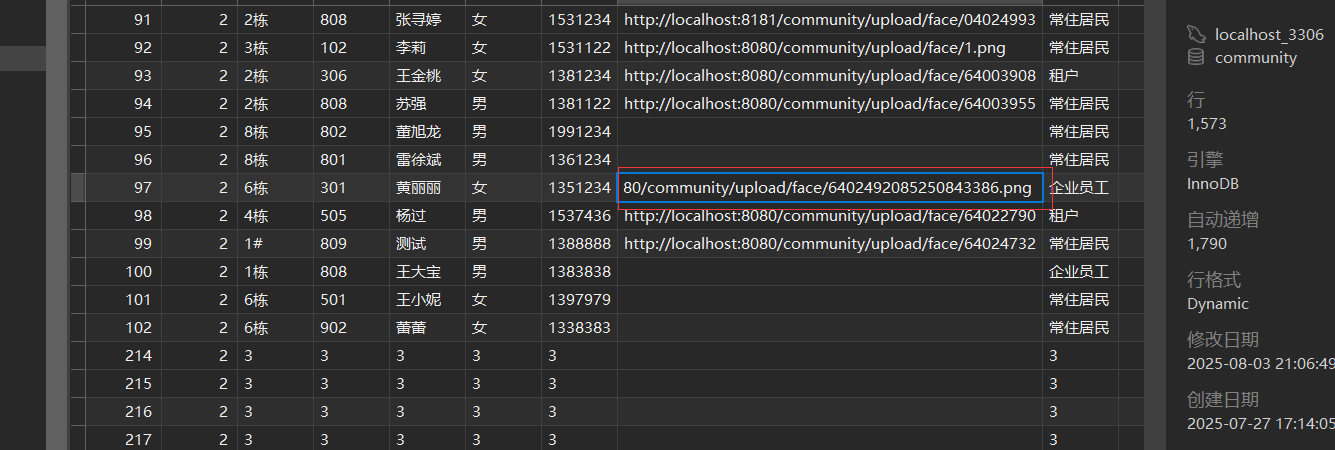1335x450 pixels.
Task: Click the building cell 4栋
Action: [x=275, y=216]
